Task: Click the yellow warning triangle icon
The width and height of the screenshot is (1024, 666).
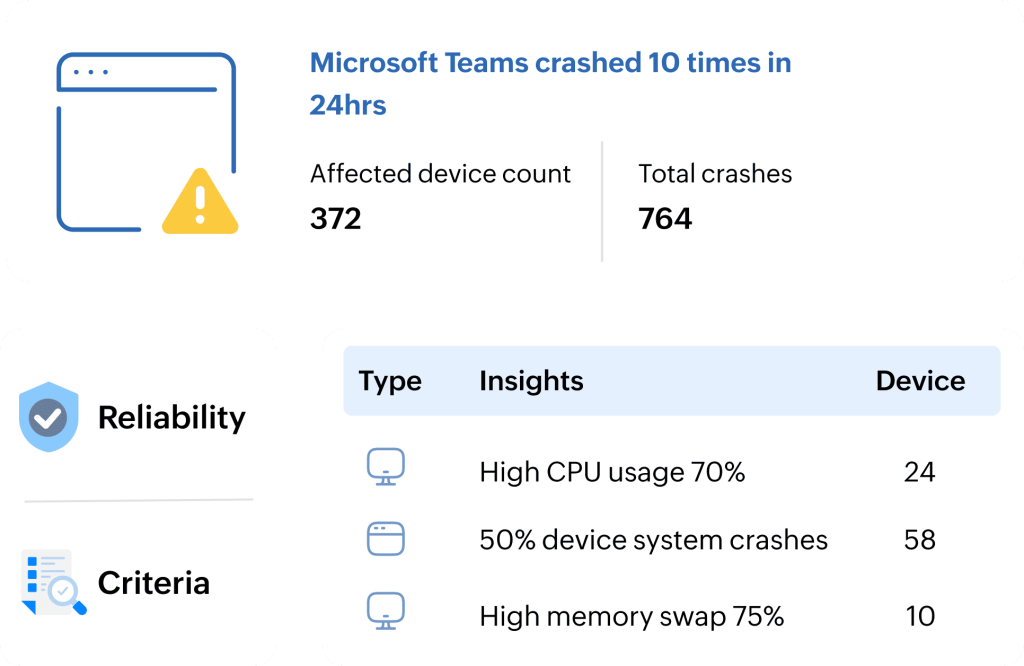Action: pos(200,202)
